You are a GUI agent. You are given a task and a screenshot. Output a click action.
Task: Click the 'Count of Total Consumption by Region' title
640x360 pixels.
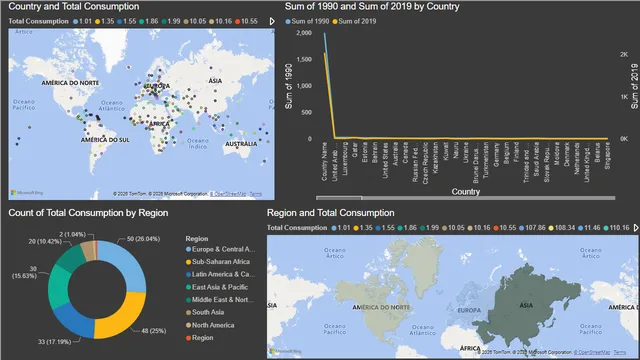[x=88, y=213]
